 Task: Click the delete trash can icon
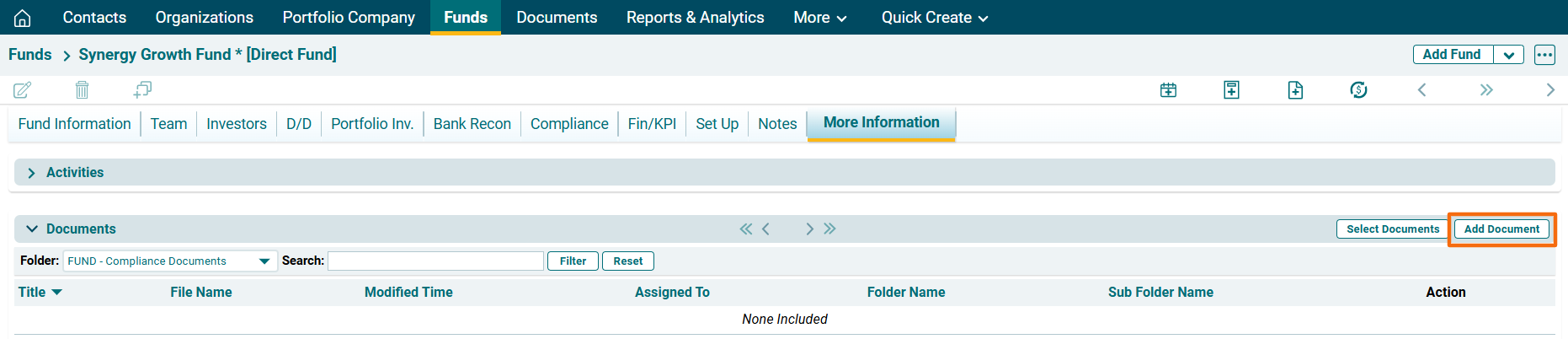pyautogui.click(x=82, y=89)
